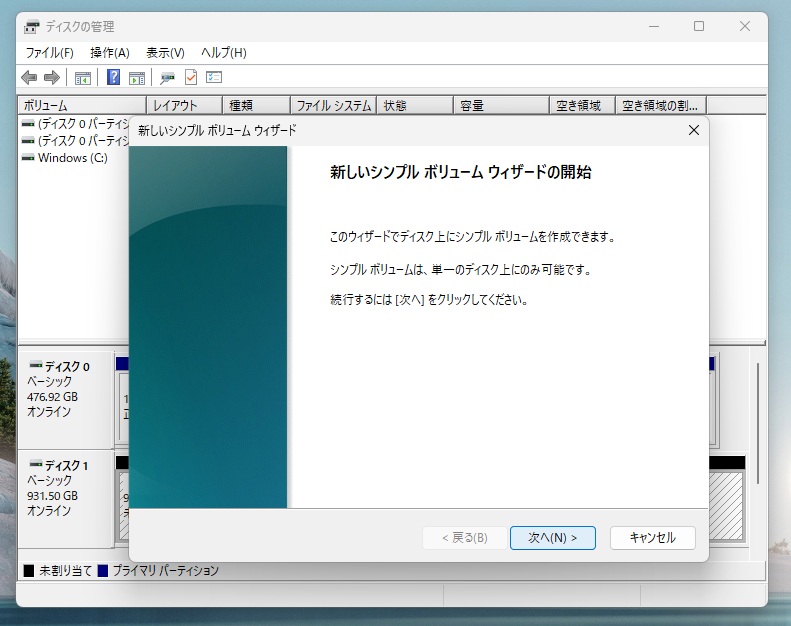Sort by 空き領域 column header
The width and height of the screenshot is (791, 626).
(582, 105)
